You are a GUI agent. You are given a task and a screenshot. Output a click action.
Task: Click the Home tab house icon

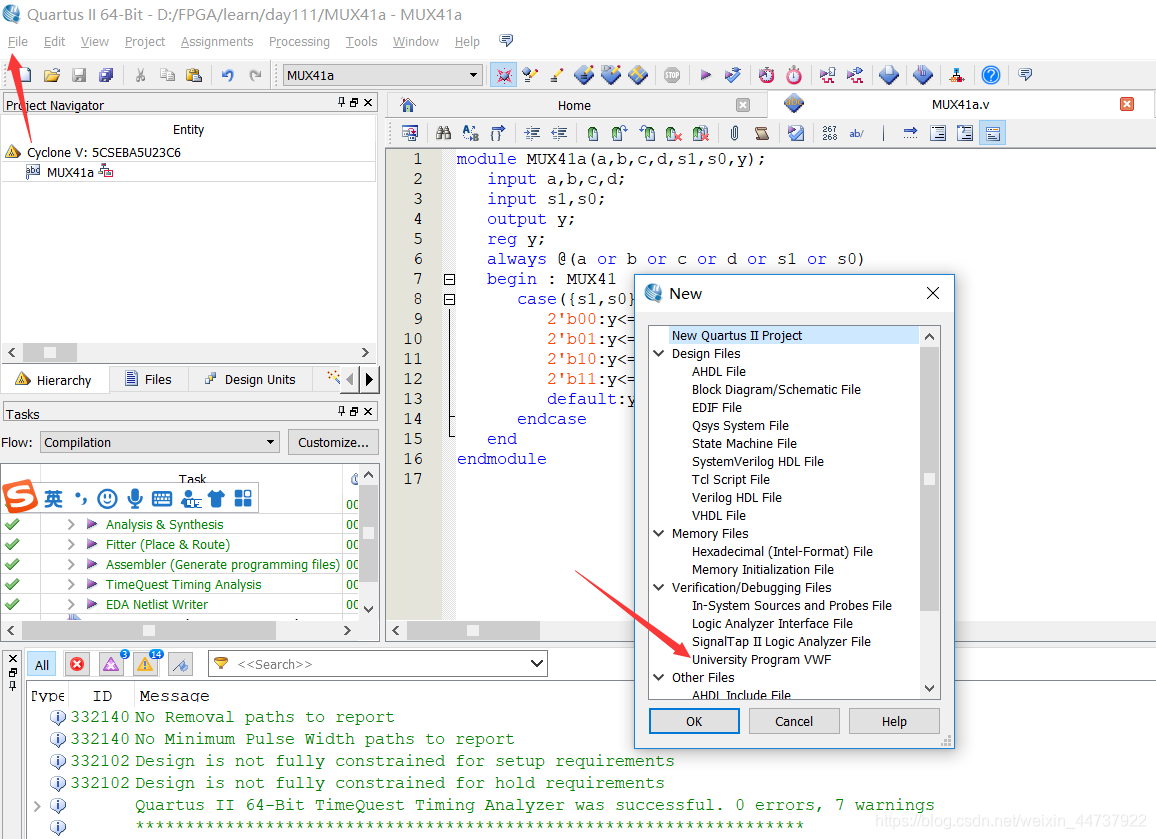[x=408, y=105]
